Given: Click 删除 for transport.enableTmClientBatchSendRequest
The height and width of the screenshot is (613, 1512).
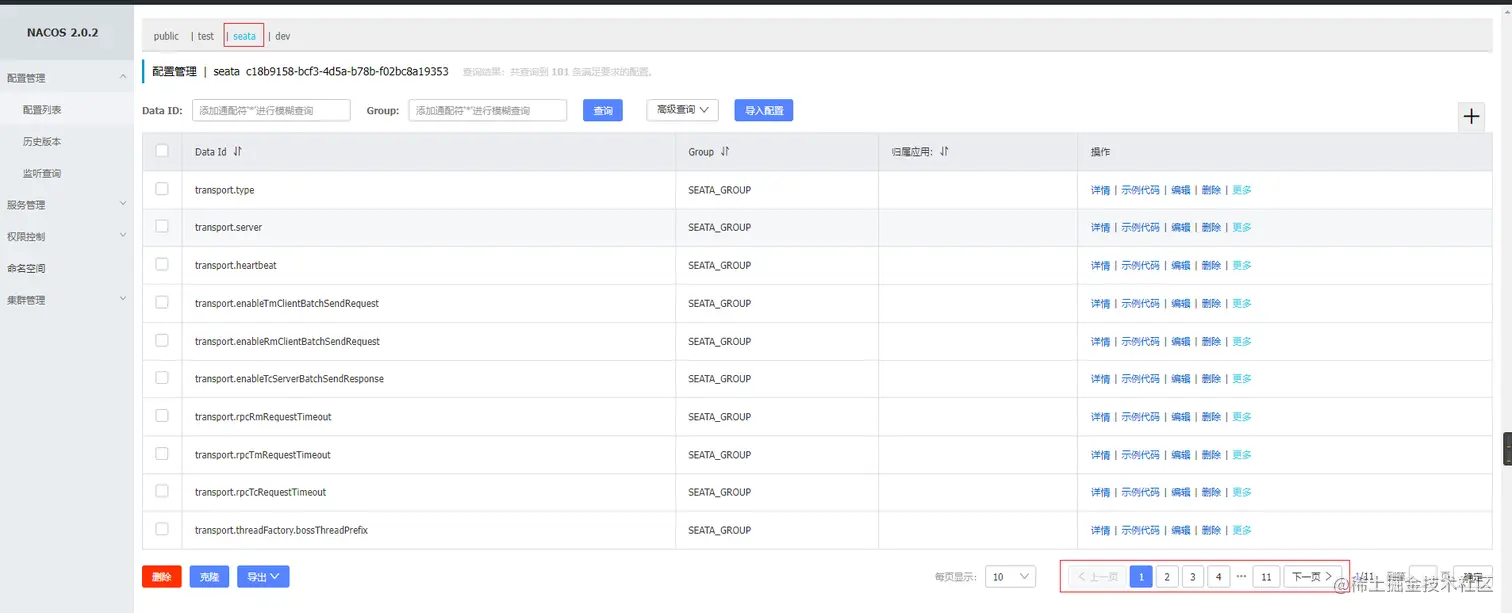Looking at the screenshot, I should pyautogui.click(x=1211, y=304).
